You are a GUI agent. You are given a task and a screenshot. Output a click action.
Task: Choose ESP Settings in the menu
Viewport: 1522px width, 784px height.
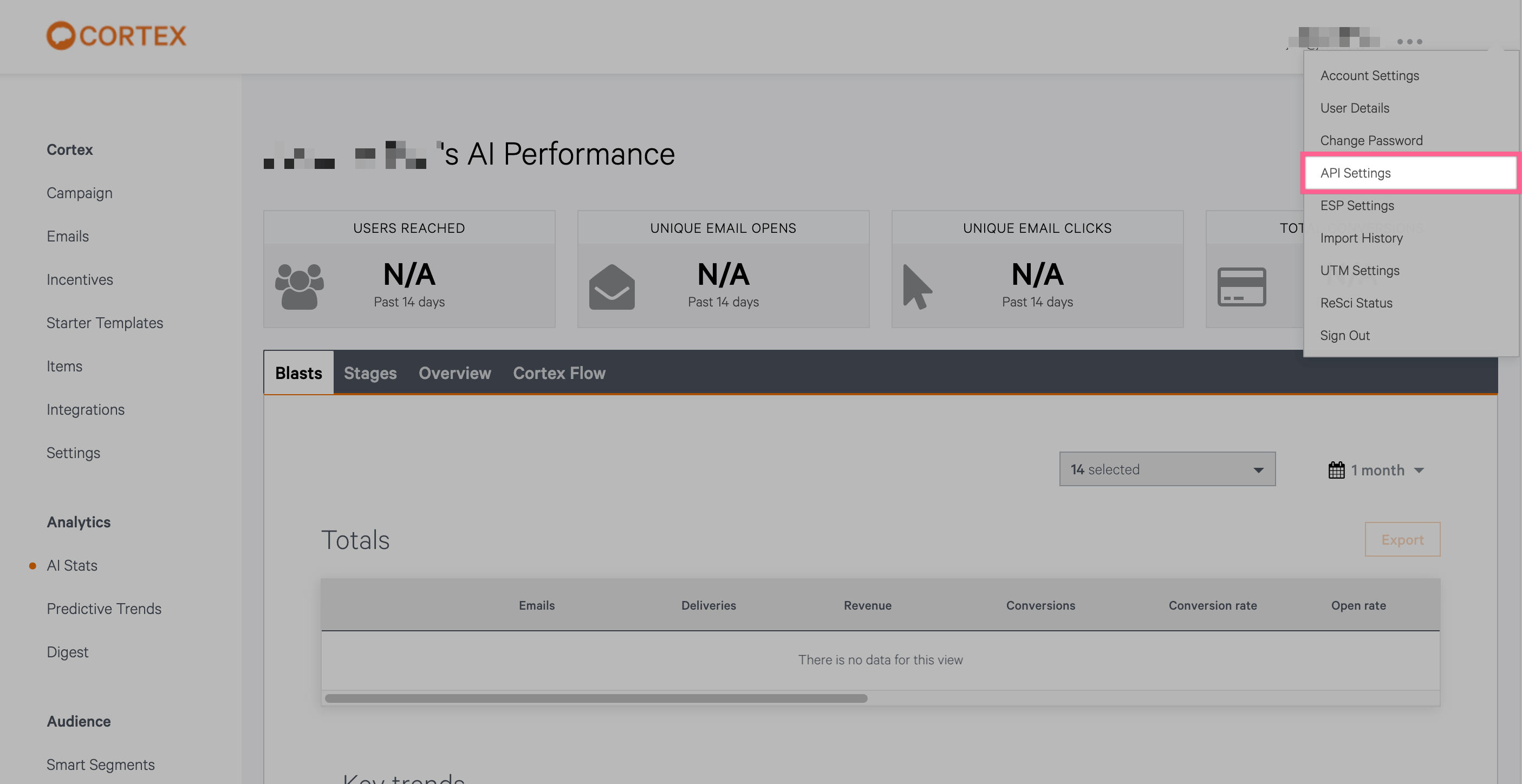pos(1357,205)
